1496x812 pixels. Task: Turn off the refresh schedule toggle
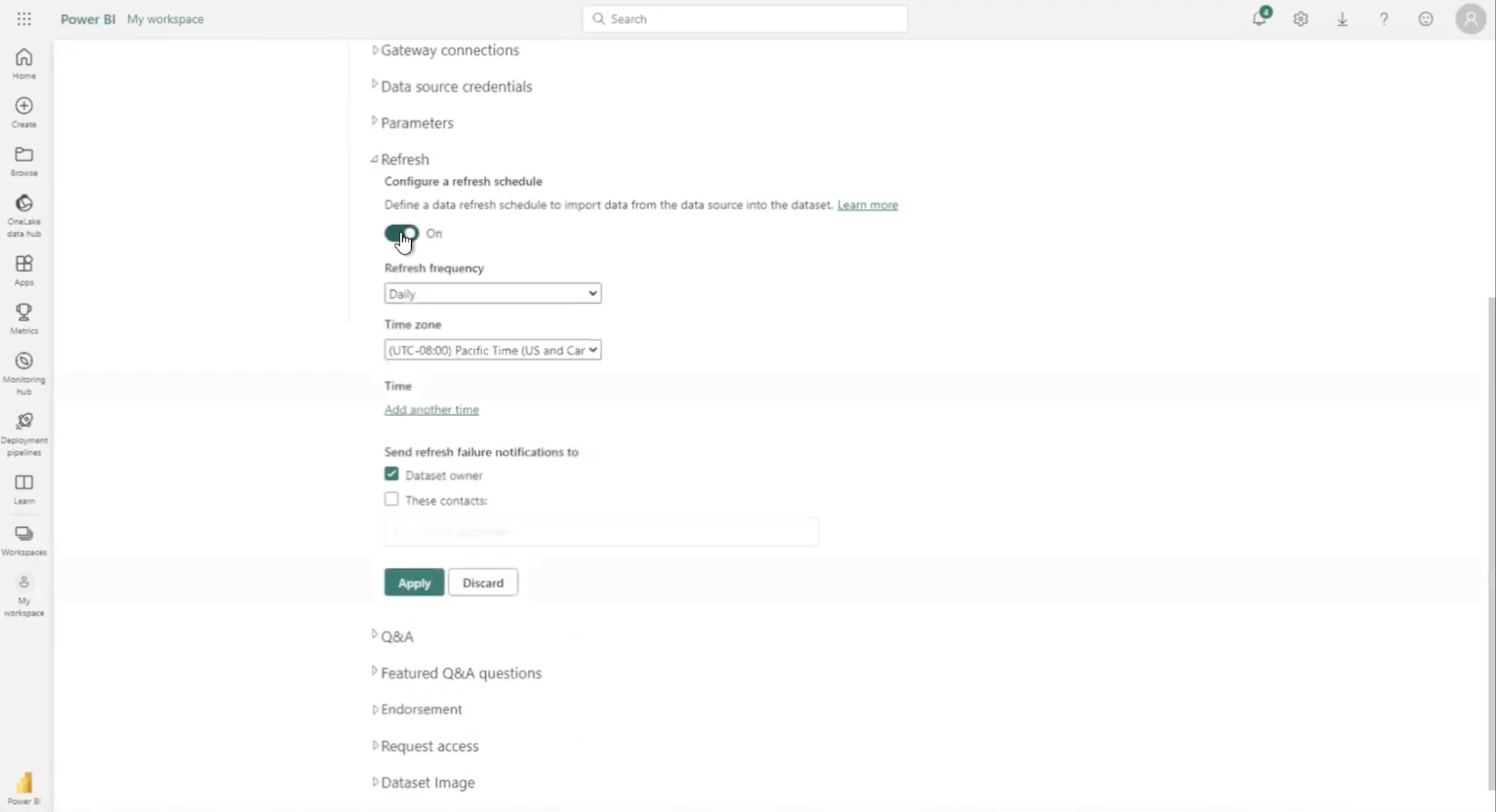[400, 233]
